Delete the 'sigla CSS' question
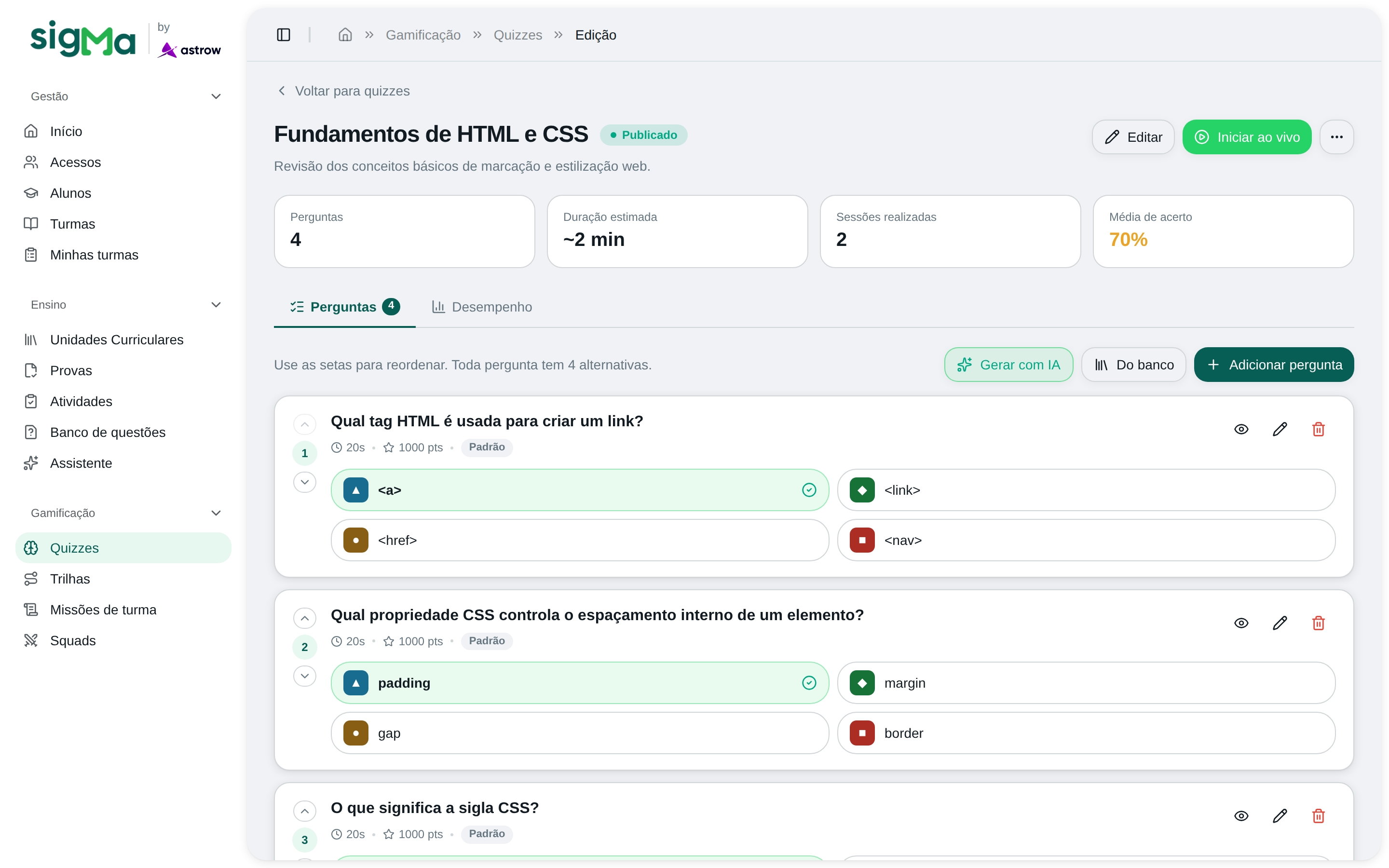Image resolution: width=1389 pixels, height=868 pixels. (1319, 816)
